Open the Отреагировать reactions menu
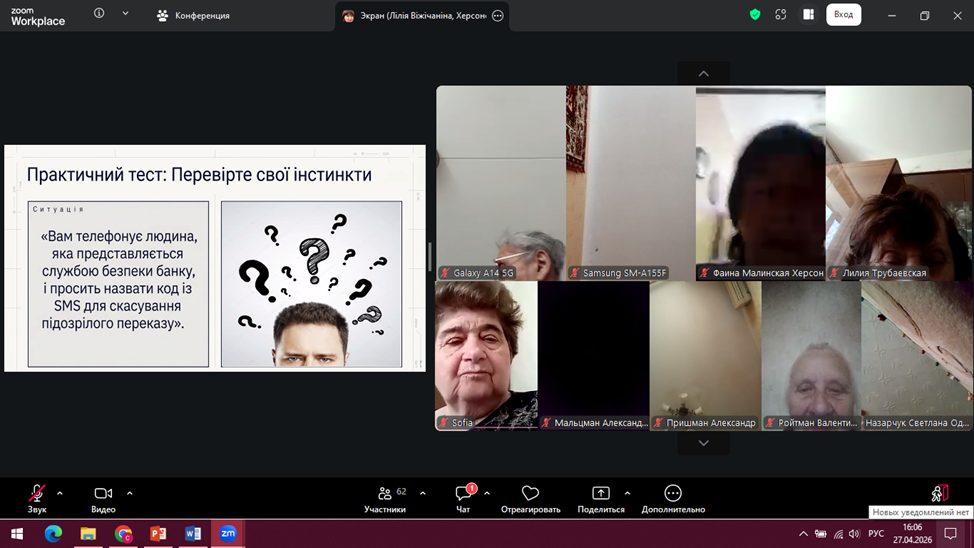Image resolution: width=974 pixels, height=548 pixels. 530,494
